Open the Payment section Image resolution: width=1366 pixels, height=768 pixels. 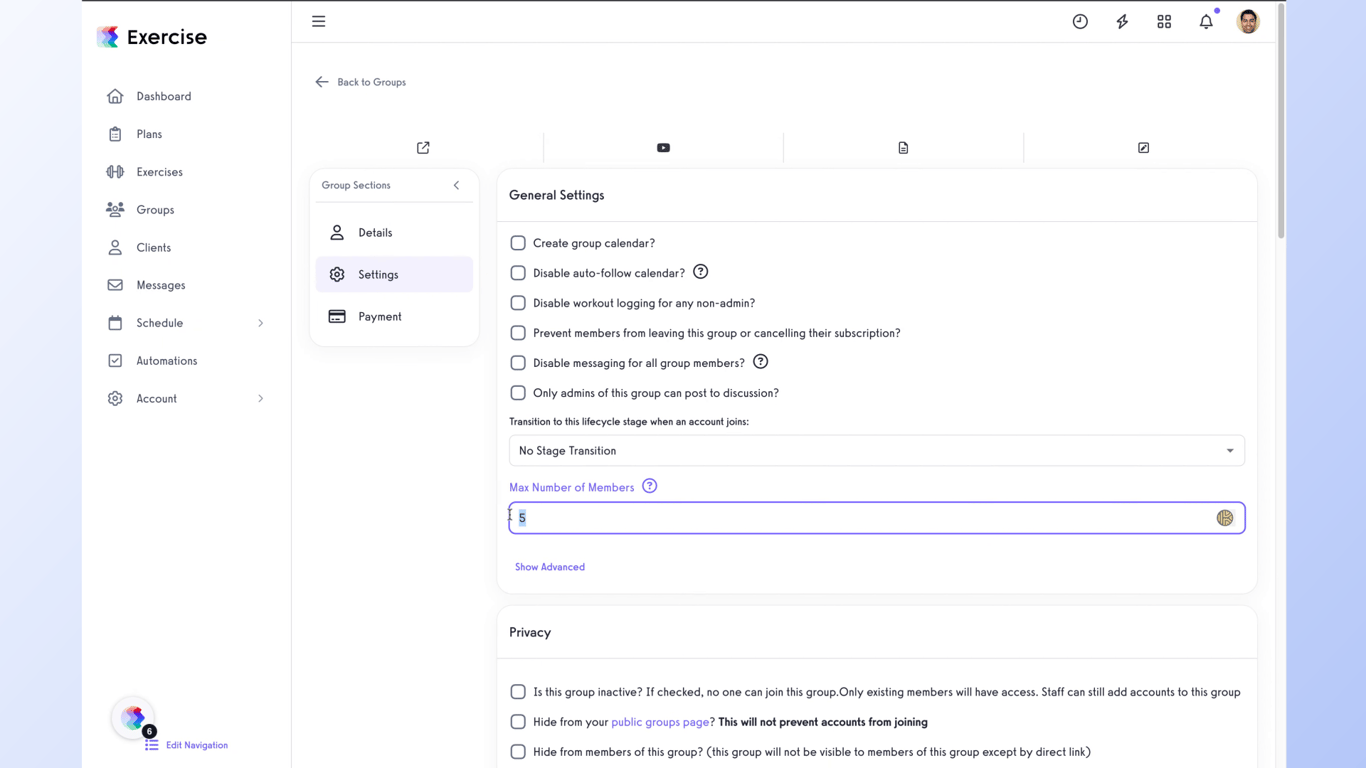(x=380, y=317)
